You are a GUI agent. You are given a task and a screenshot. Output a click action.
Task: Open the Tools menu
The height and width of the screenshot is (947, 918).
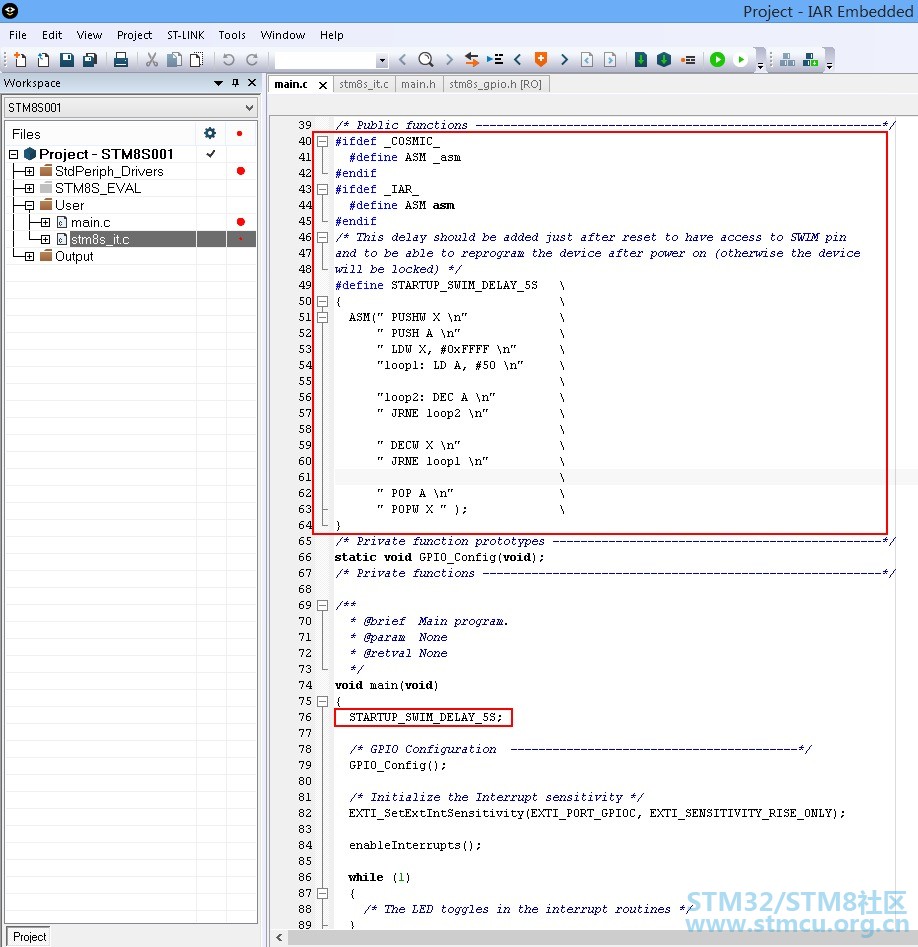coord(232,35)
